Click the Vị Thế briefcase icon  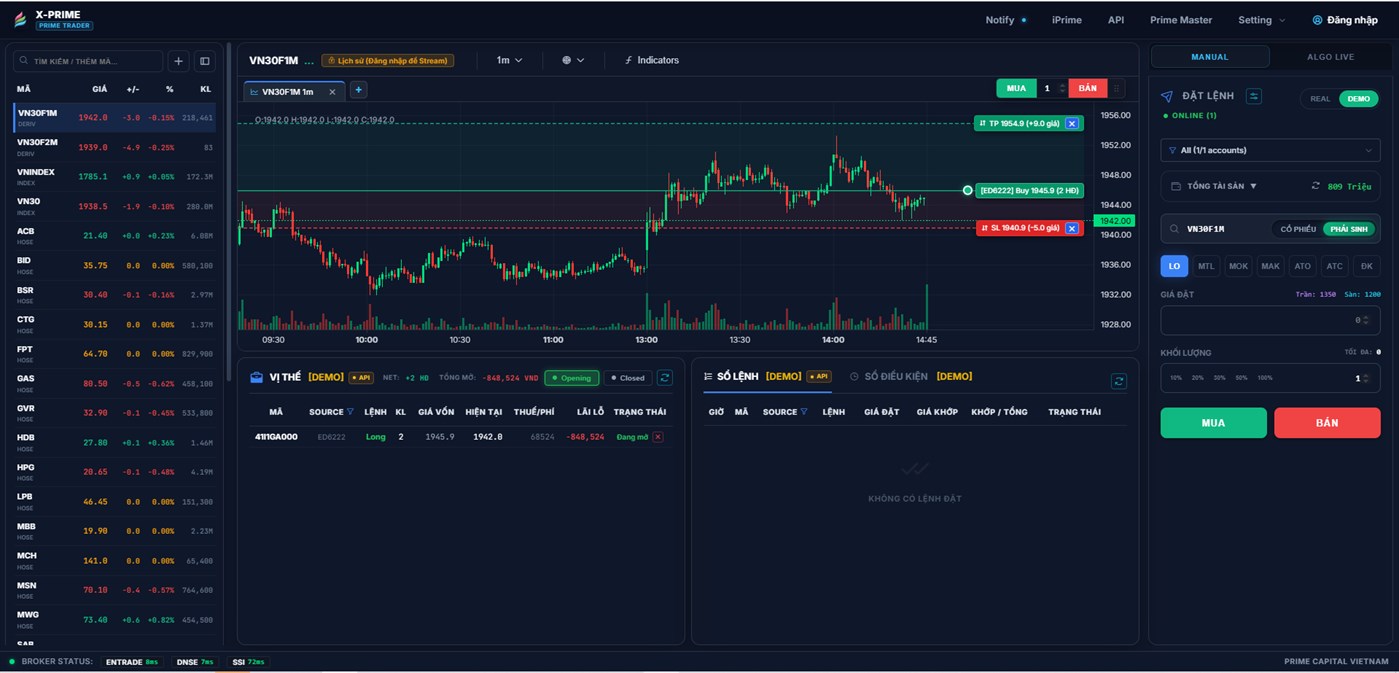point(257,377)
